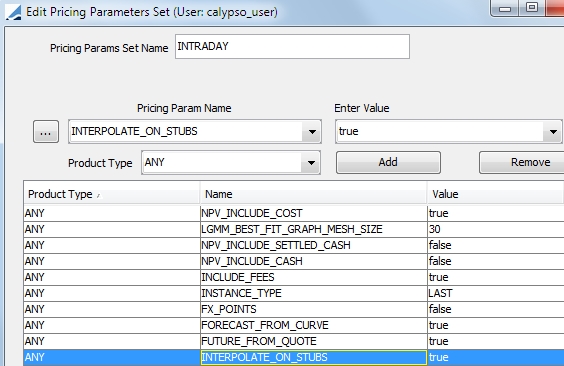This screenshot has height=366, width=564.
Task: Expand the Product Type combo box arrow
Action: pos(311,163)
